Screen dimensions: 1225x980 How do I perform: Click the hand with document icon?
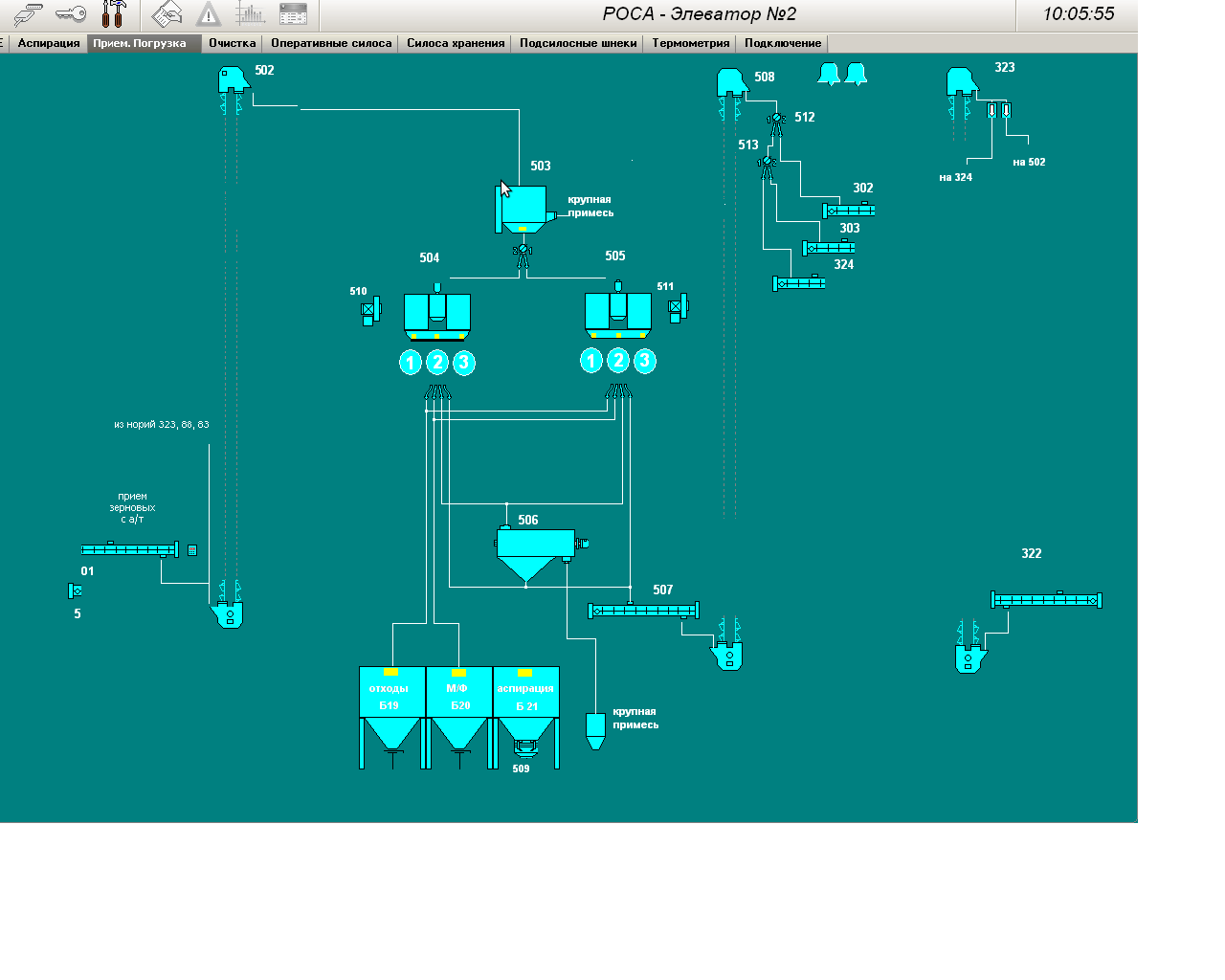pos(167,14)
